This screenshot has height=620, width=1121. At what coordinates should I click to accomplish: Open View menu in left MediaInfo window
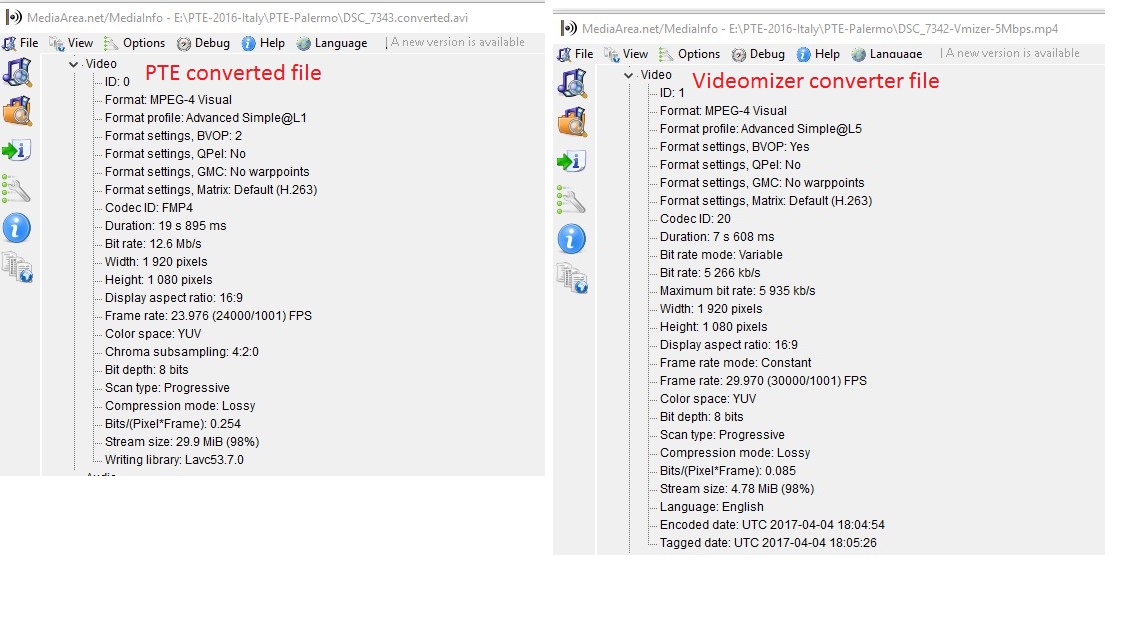pos(71,43)
